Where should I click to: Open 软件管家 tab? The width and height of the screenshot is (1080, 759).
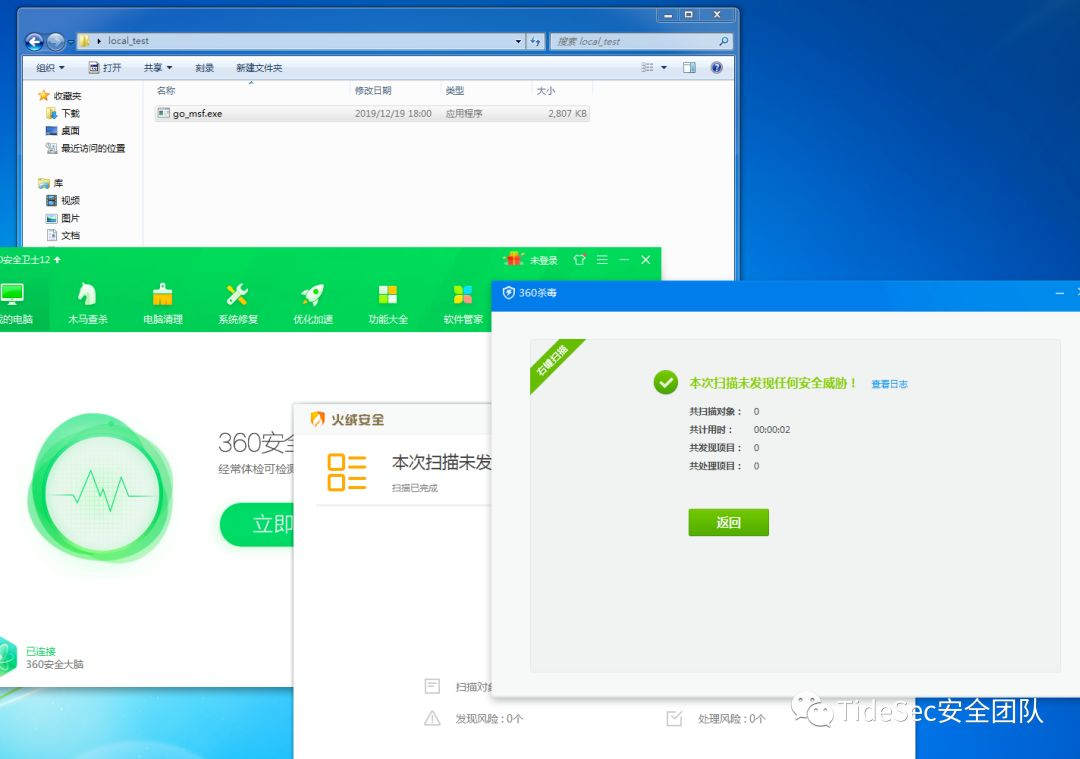coord(463,304)
